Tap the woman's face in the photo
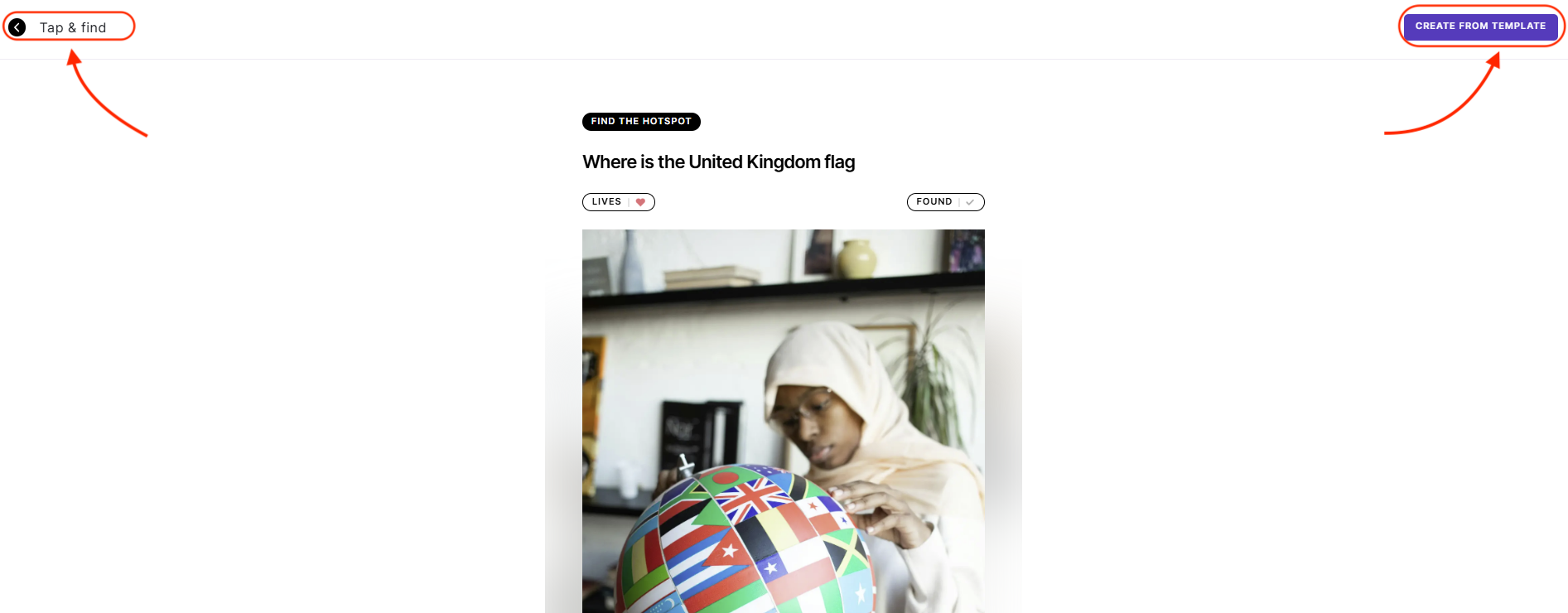 pyautogui.click(x=815, y=427)
